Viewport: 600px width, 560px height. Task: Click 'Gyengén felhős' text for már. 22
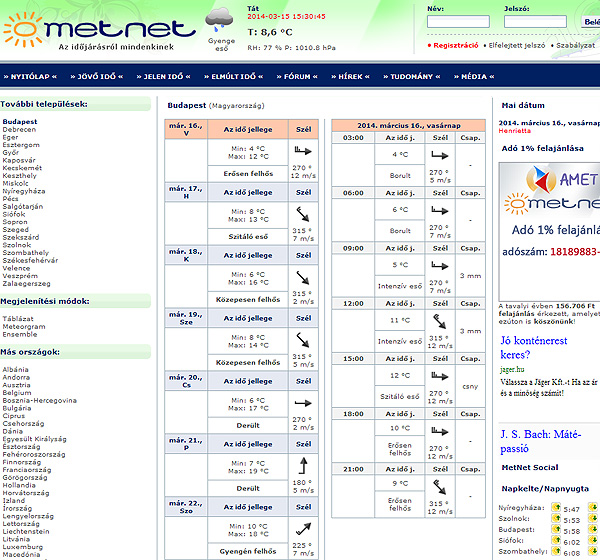tap(248, 552)
